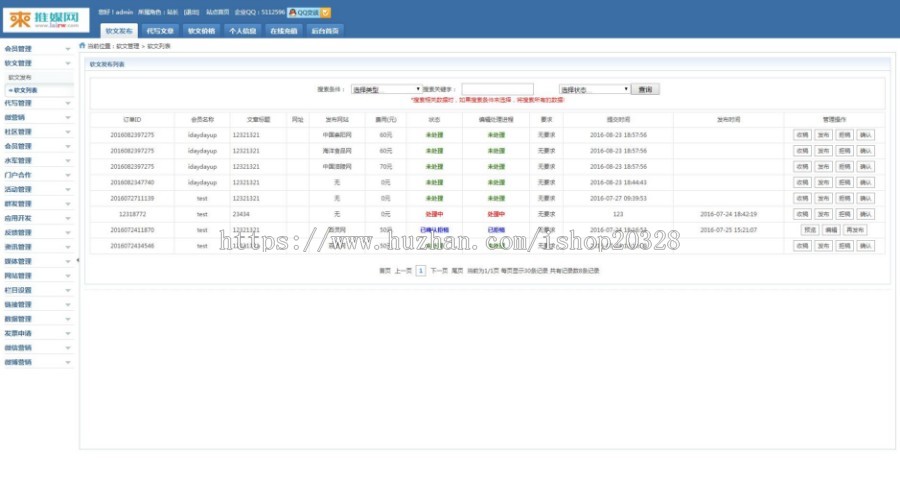Click the 尾页 pagination link
The height and width of the screenshot is (477, 900).
click(457, 270)
